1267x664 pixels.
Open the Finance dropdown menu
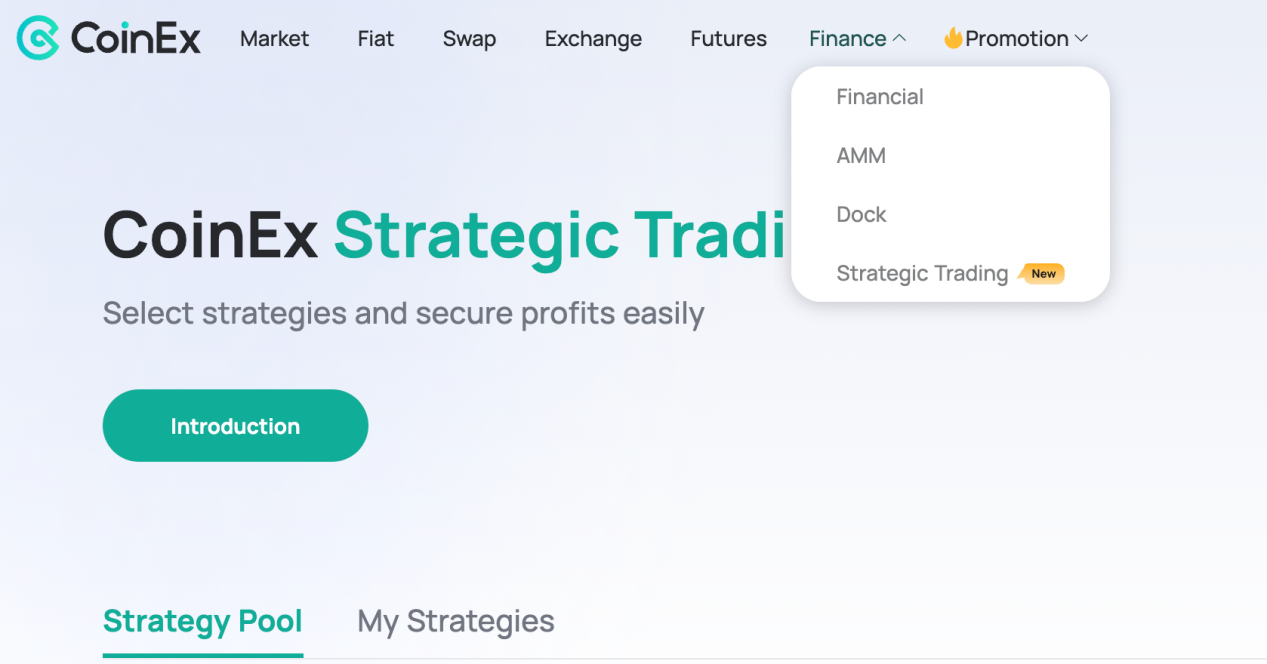coord(848,39)
